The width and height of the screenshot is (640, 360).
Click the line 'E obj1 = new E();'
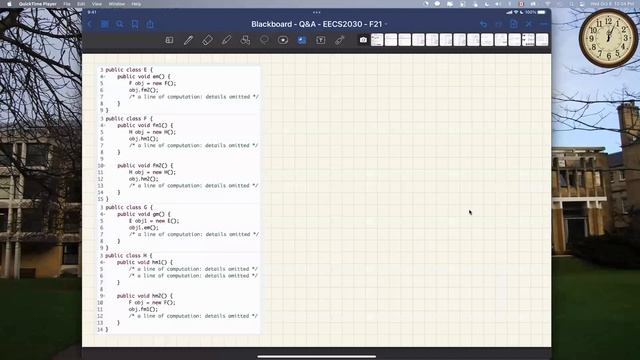(154, 221)
